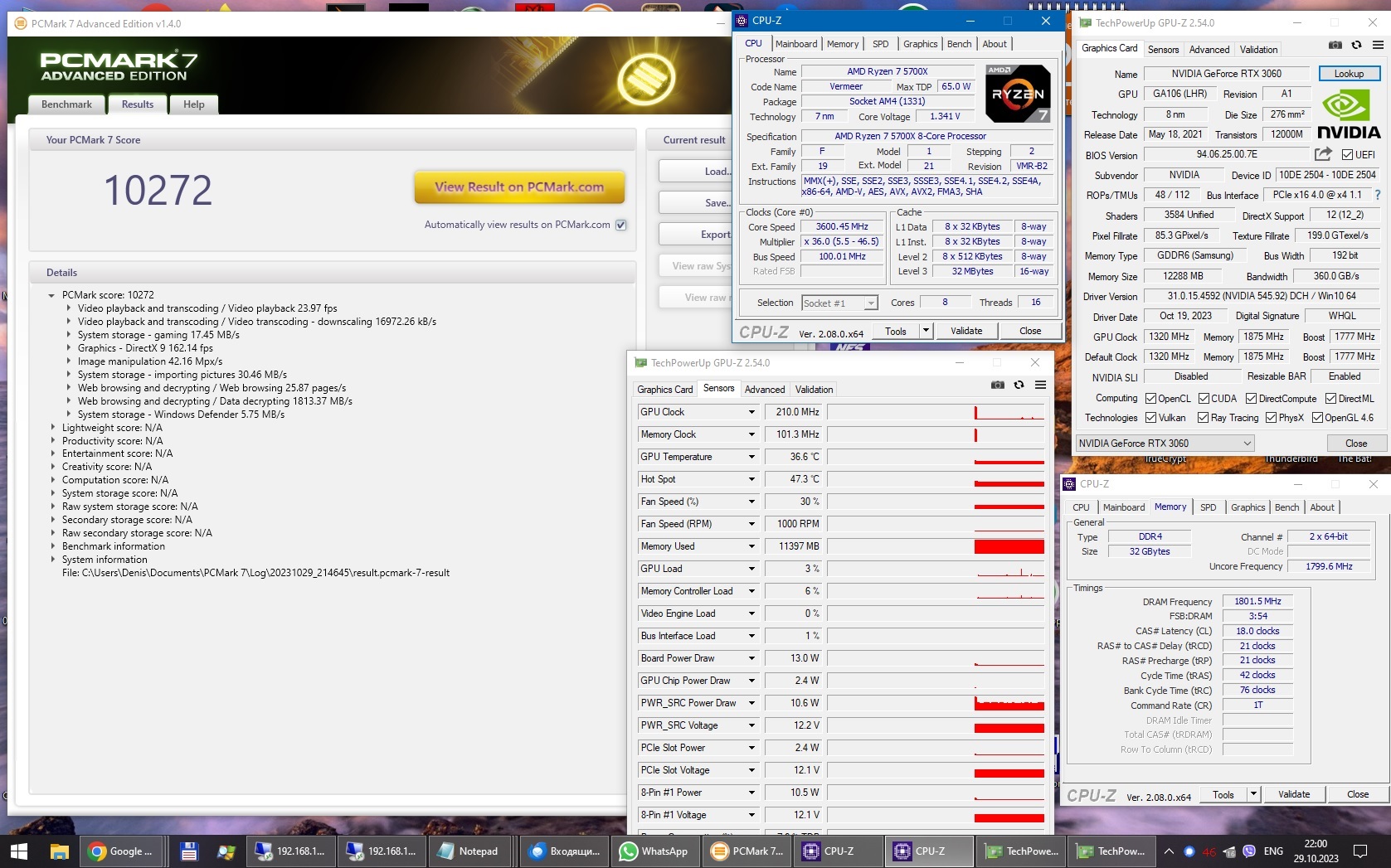This screenshot has height=868, width=1391.
Task: Open Google Chrome taskbar item
Action: (x=122, y=851)
